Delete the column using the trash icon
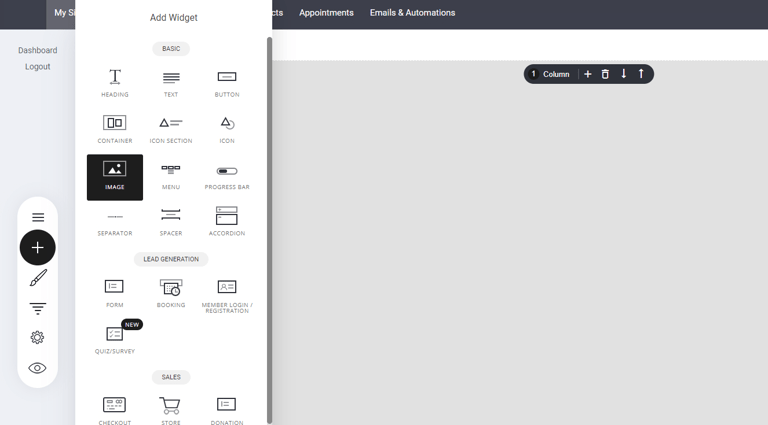 [605, 74]
